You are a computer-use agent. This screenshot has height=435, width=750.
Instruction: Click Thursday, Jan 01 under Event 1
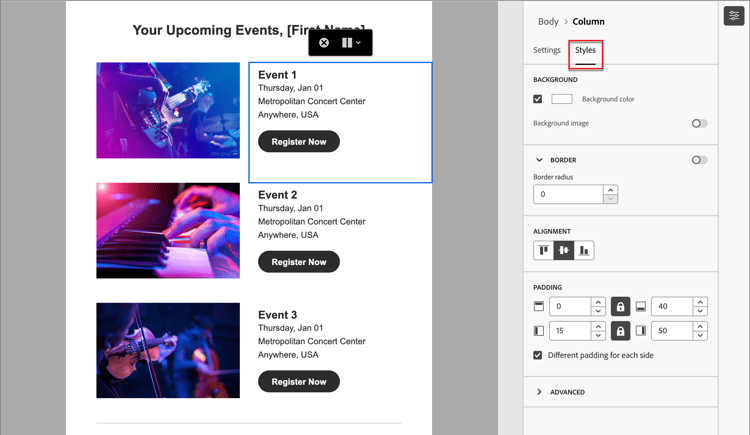pyautogui.click(x=290, y=88)
